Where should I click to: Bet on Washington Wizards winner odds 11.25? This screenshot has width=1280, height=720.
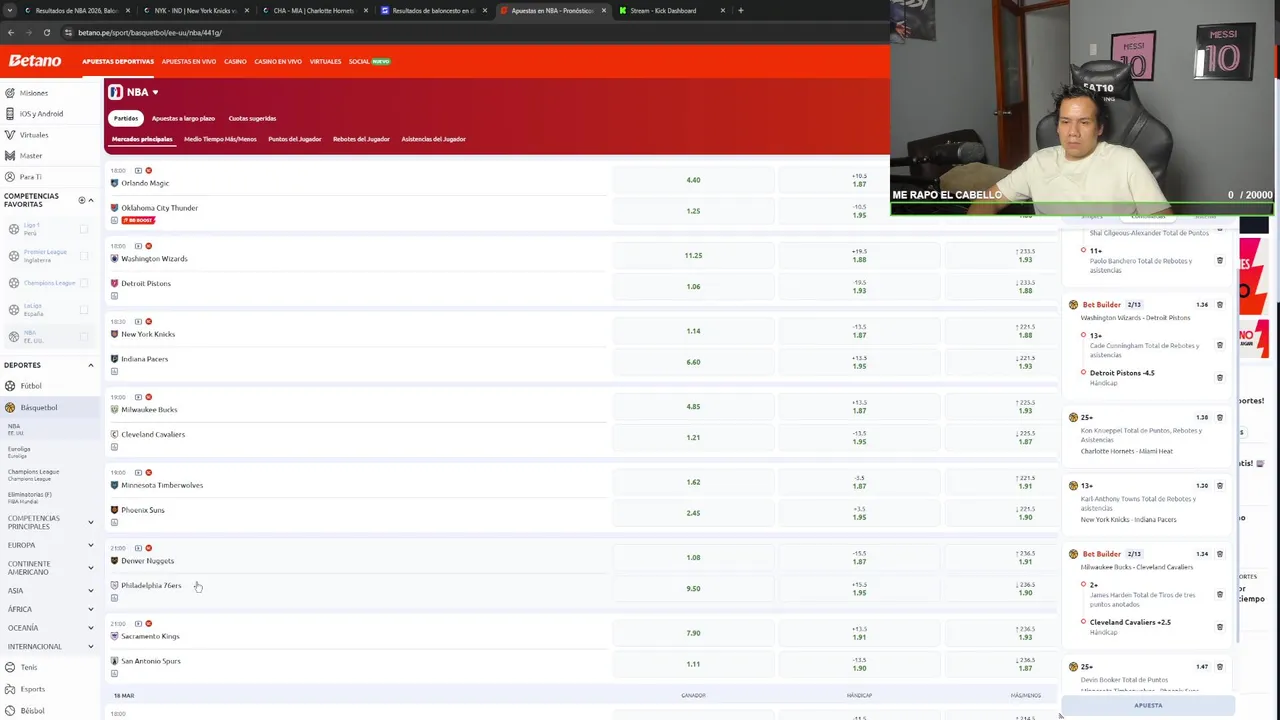[693, 256]
